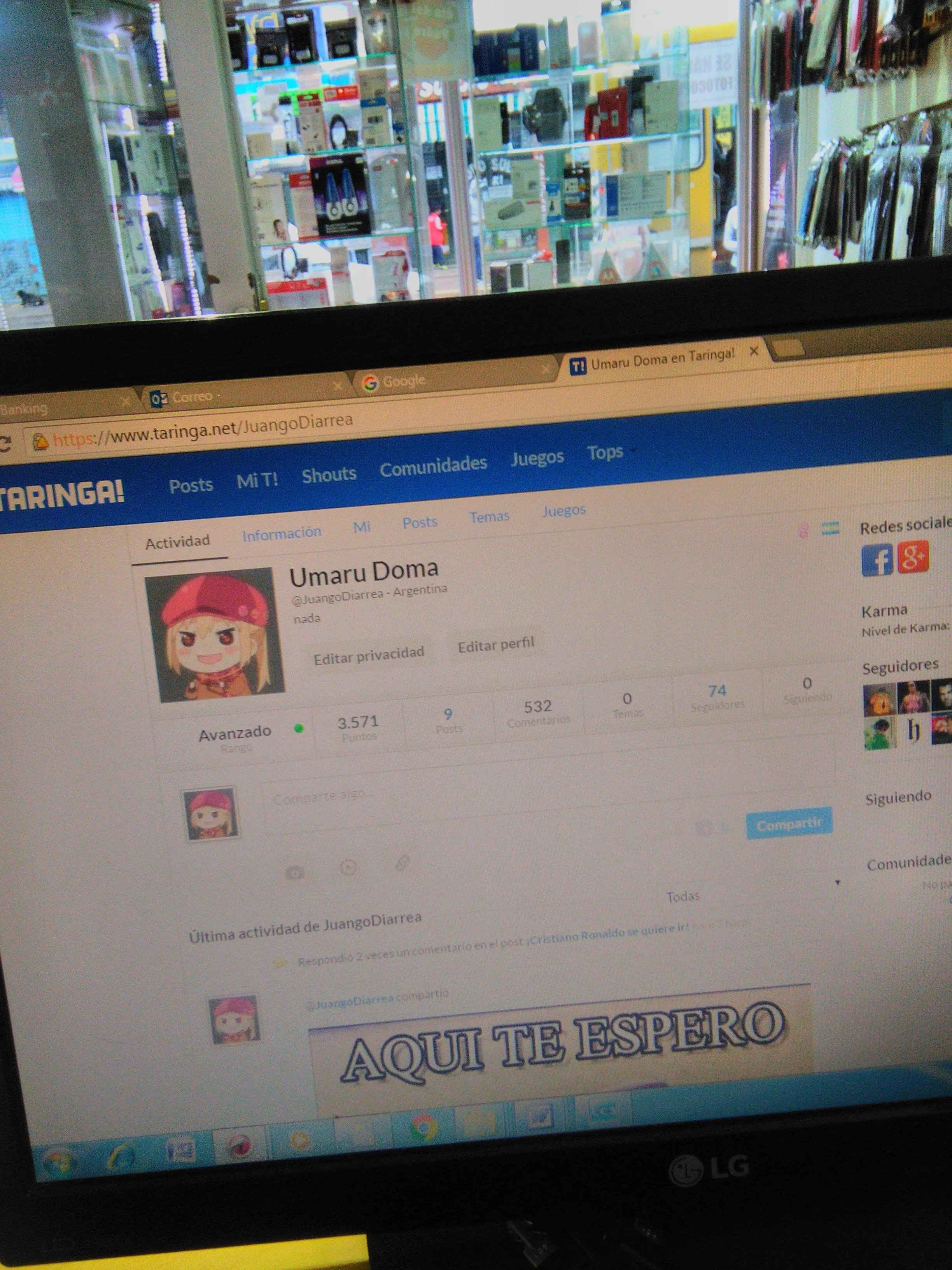Click the Karma heading in the sidebar
Screen dimensions: 952x1270
(884, 610)
